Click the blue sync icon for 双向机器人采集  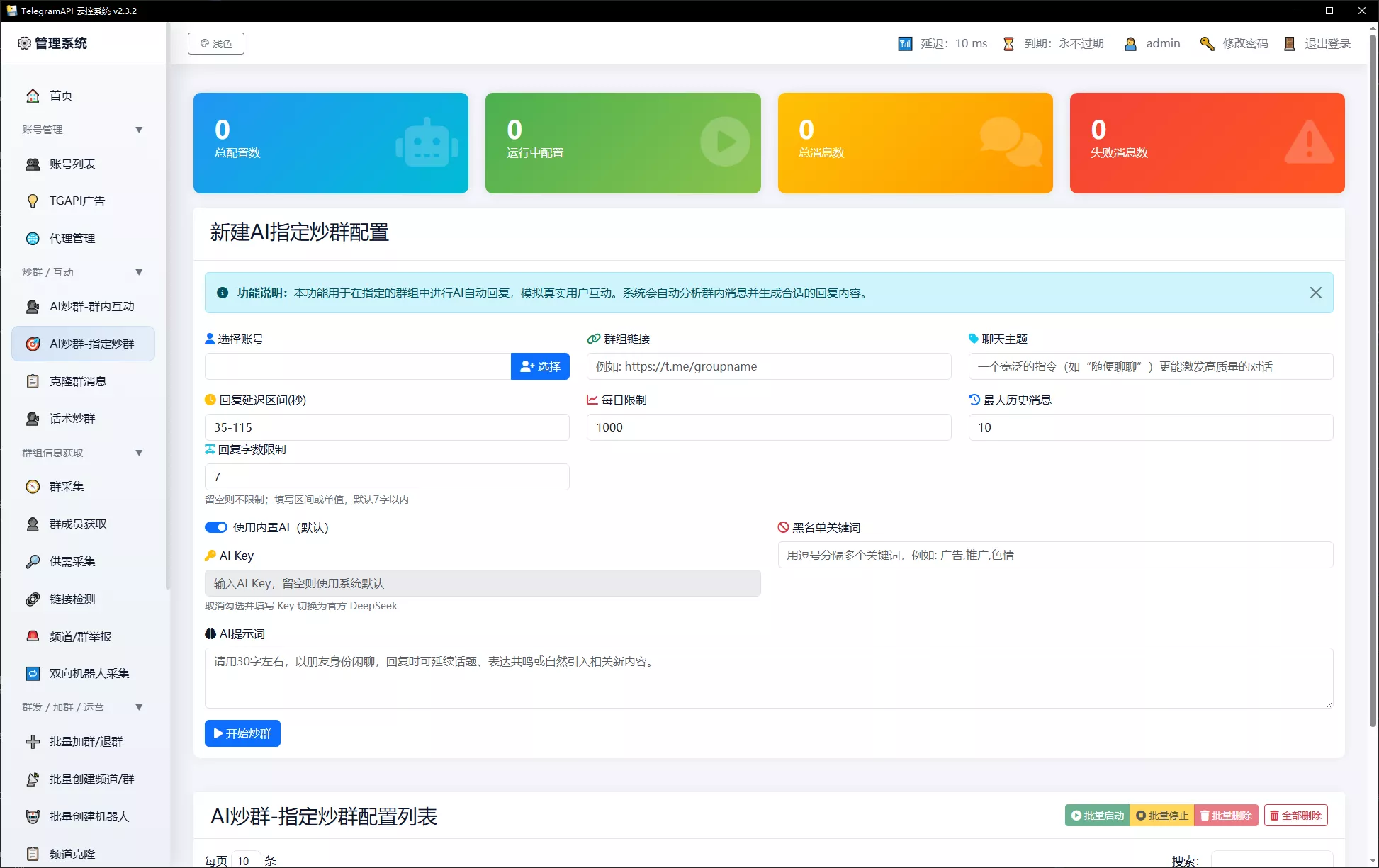33,674
